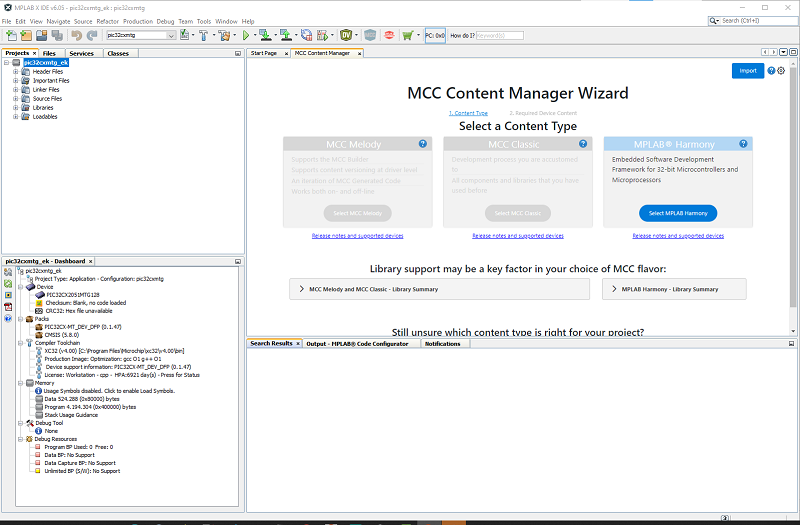
Task: Select the pic32cxmtg_ek project root node
Action: 46,62
